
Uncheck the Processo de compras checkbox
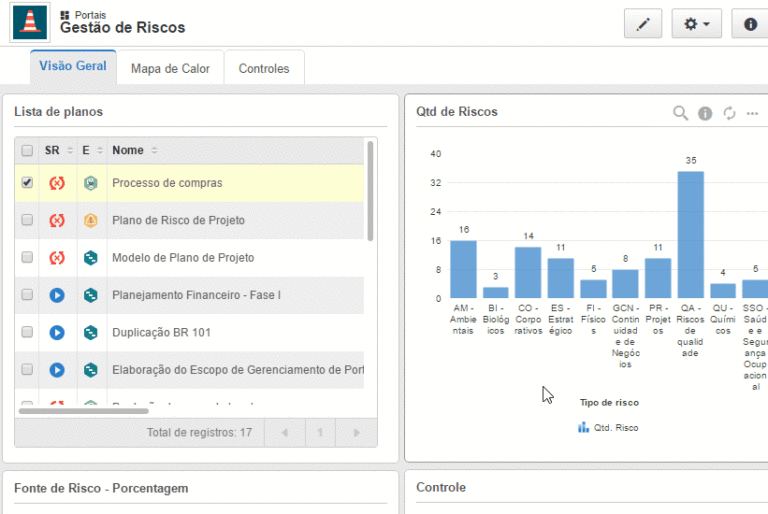coord(27,183)
